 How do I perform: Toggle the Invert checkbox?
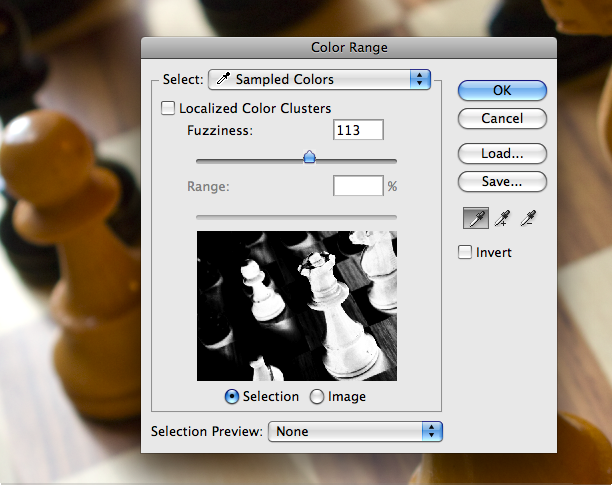point(464,252)
